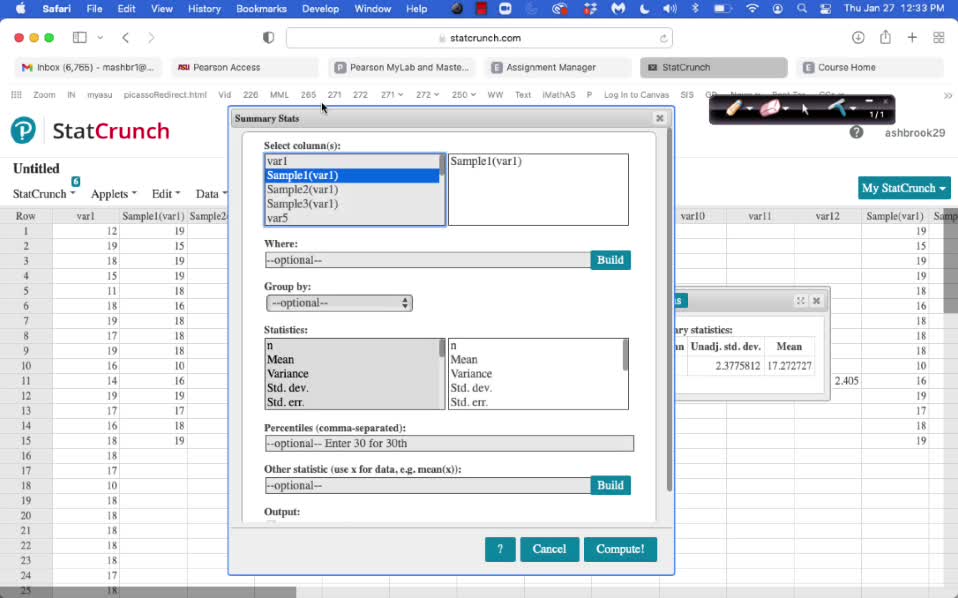The width and height of the screenshot is (958, 598).
Task: Open Control Center in menu bar
Action: (x=825, y=9)
